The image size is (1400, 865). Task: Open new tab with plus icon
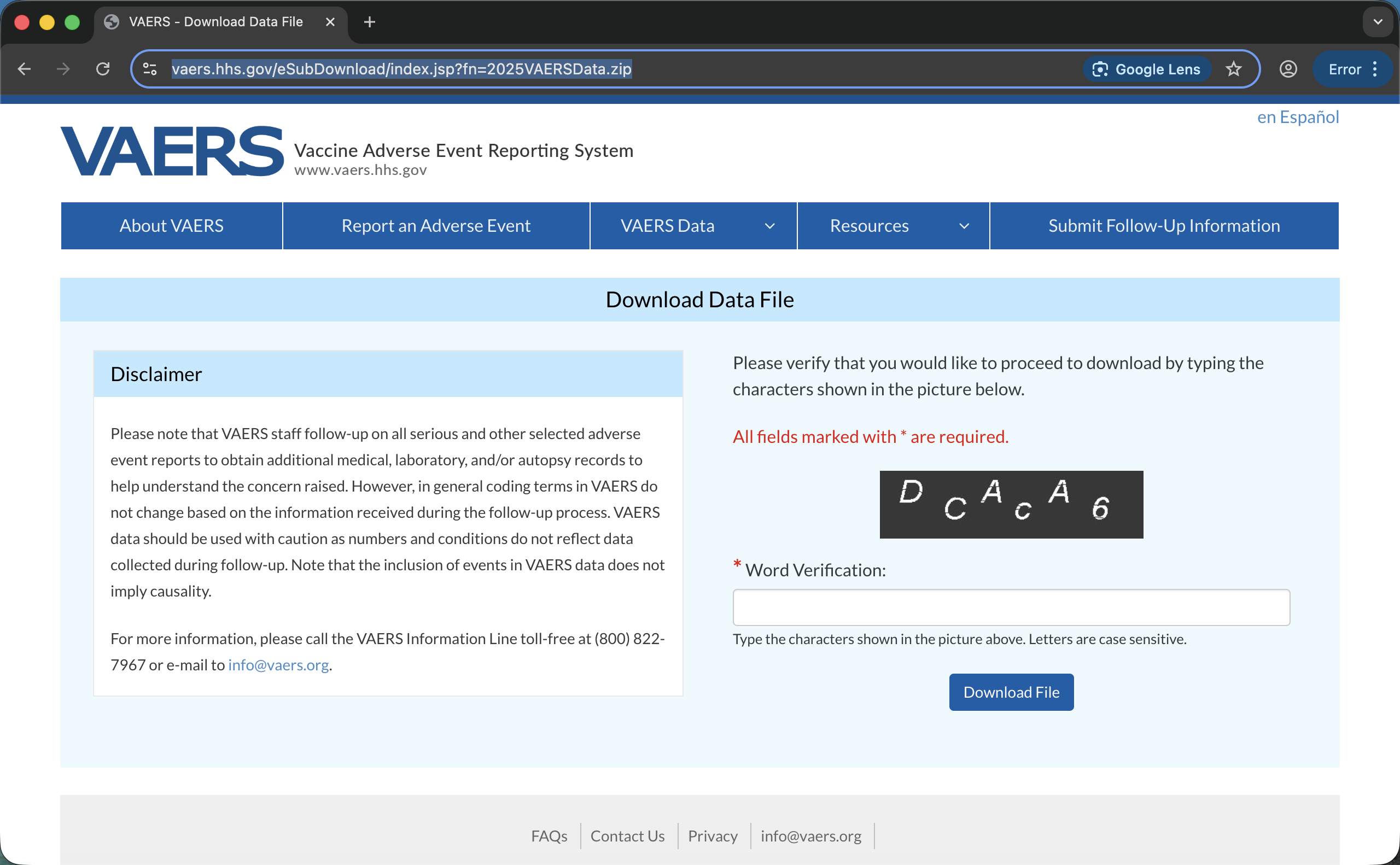click(370, 22)
